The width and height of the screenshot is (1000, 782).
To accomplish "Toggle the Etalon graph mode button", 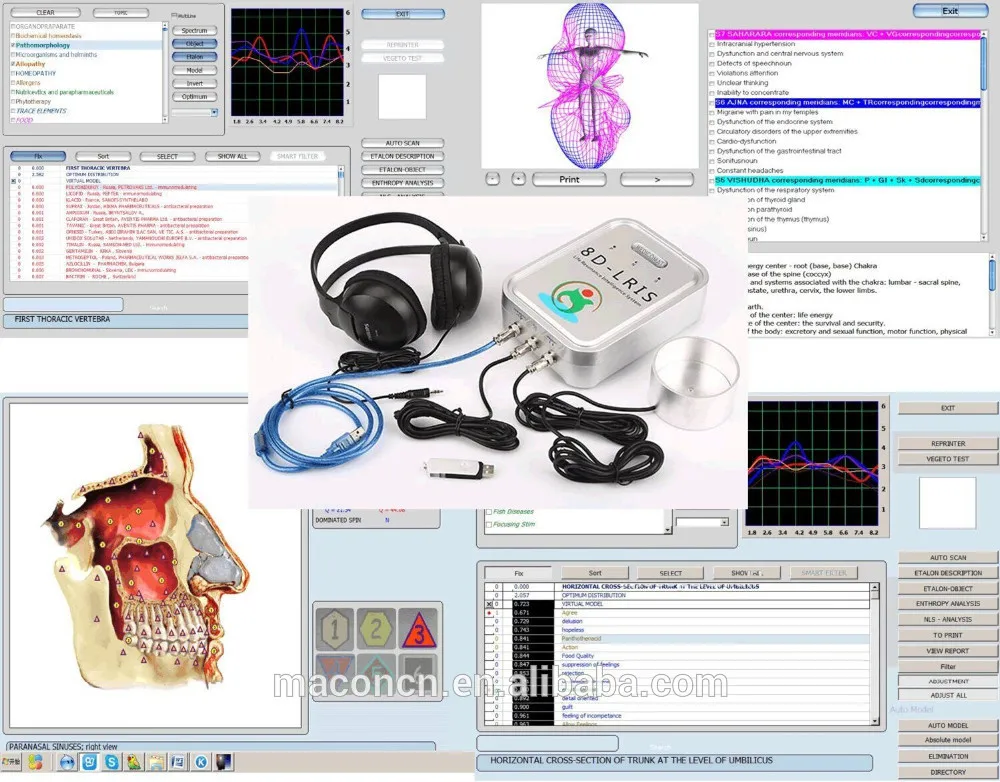I will pyautogui.click(x=195, y=57).
